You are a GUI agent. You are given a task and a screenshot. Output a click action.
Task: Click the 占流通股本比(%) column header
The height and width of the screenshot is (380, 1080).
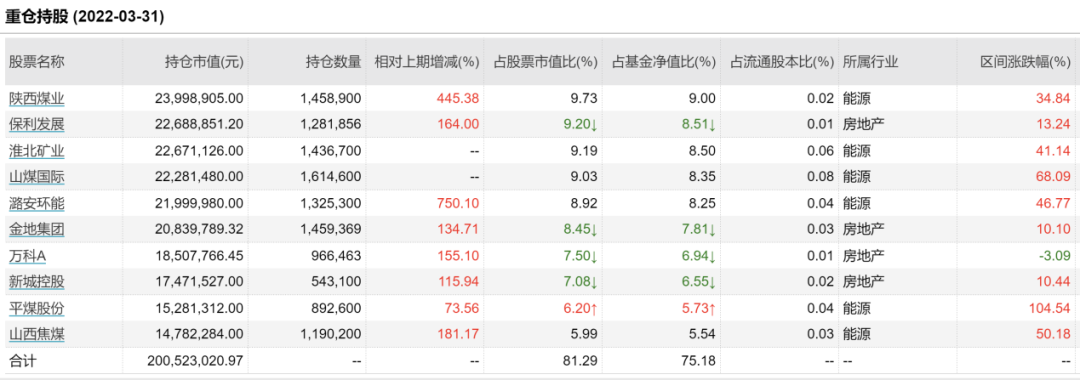(x=782, y=62)
